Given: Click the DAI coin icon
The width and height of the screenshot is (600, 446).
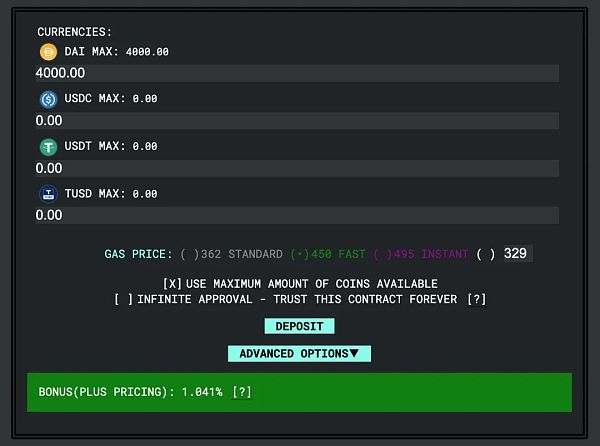Looking at the screenshot, I should [x=48, y=52].
